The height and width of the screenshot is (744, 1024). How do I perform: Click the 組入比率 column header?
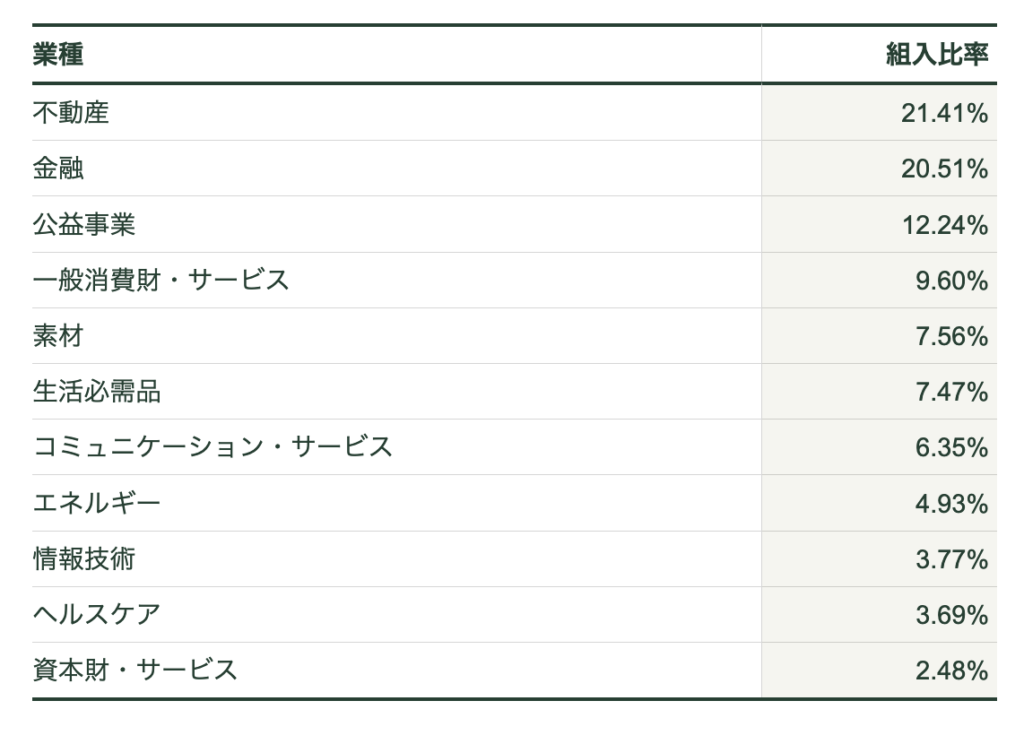pyautogui.click(x=936, y=55)
